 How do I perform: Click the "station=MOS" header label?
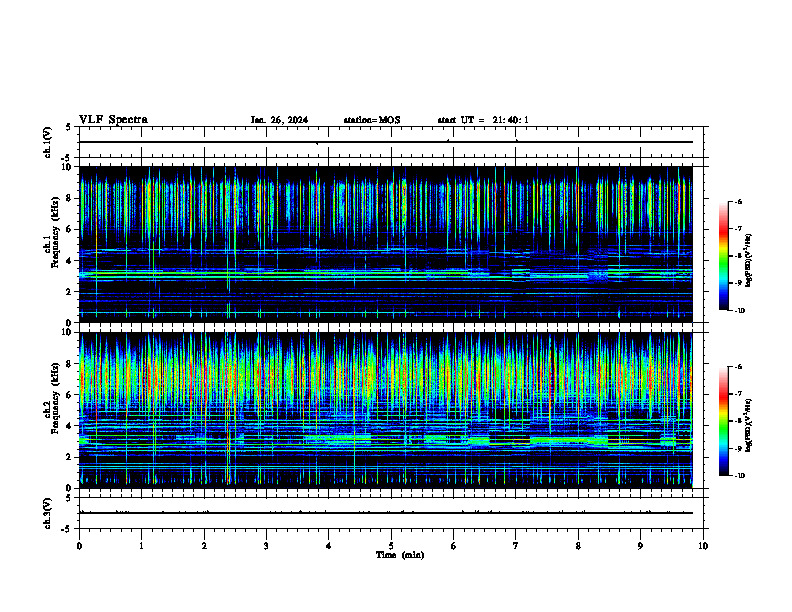372,120
